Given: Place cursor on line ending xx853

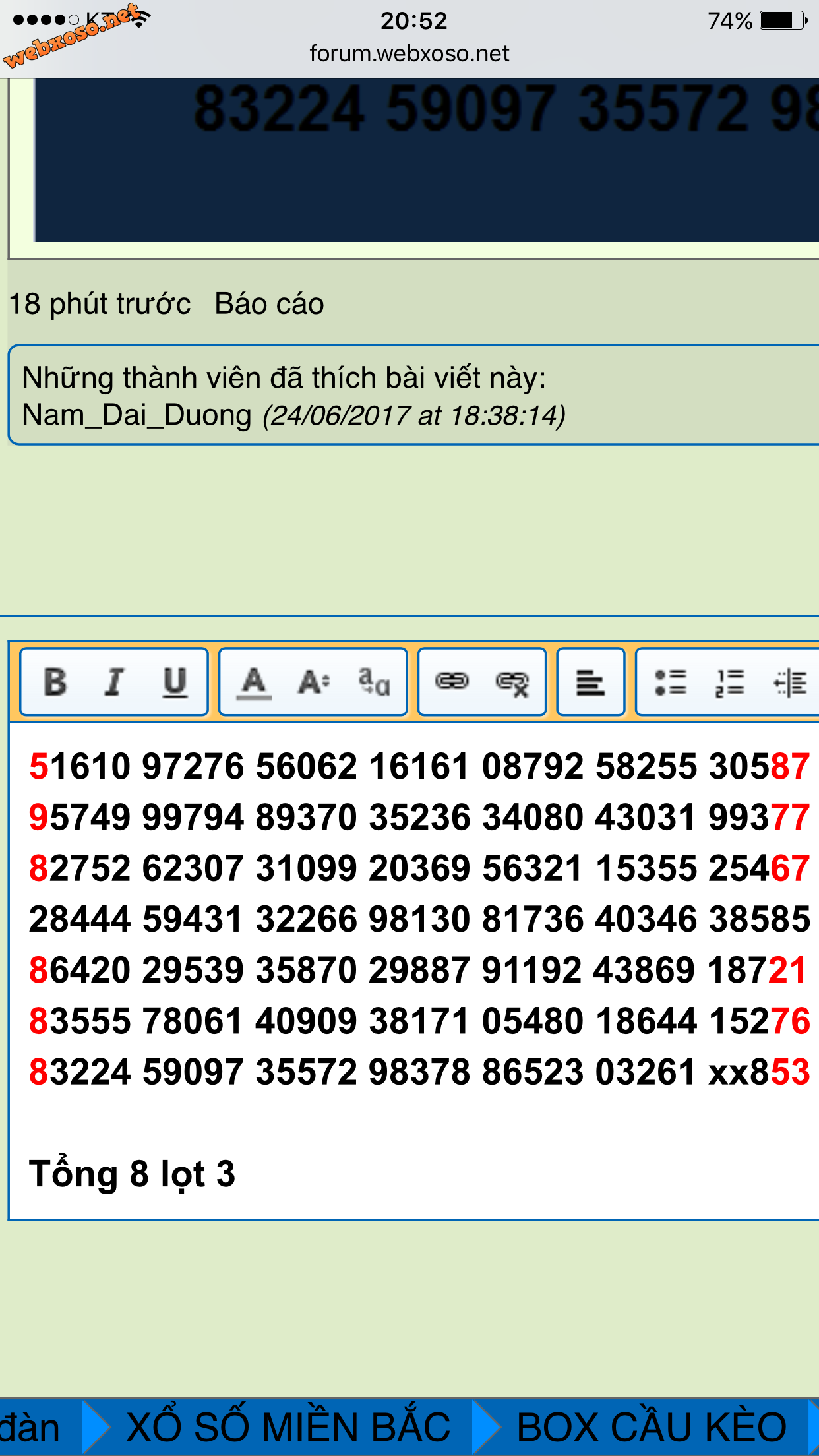Looking at the screenshot, I should 419,1072.
